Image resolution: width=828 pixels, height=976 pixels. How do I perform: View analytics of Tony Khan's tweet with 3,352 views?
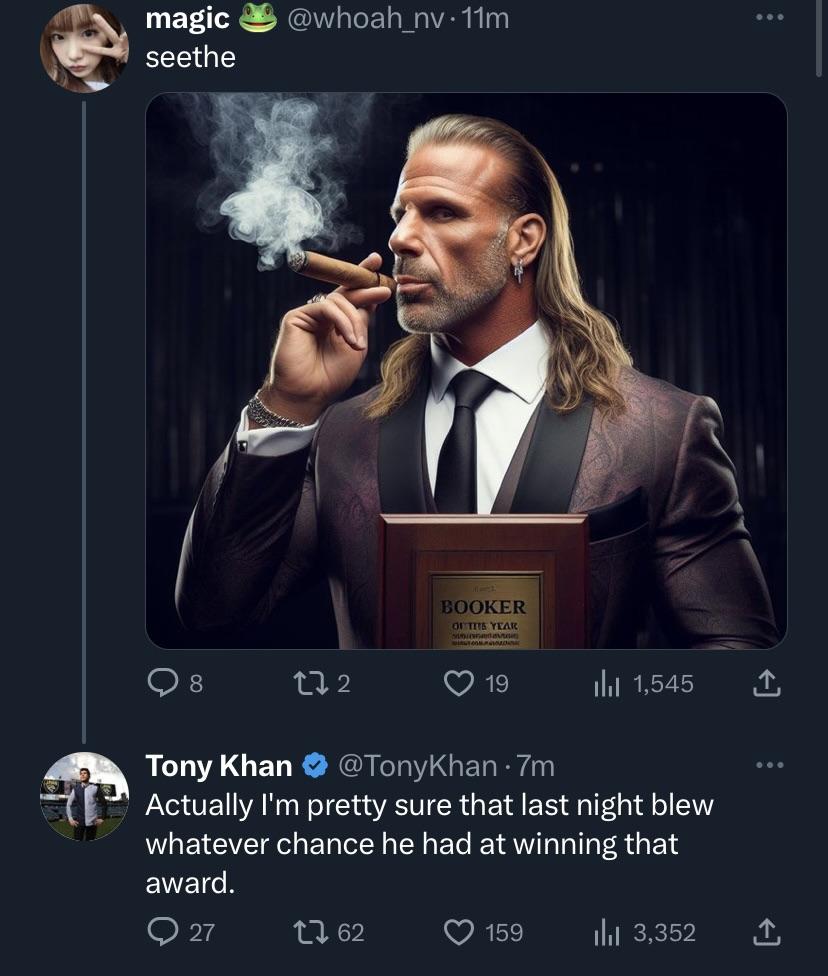[x=607, y=932]
